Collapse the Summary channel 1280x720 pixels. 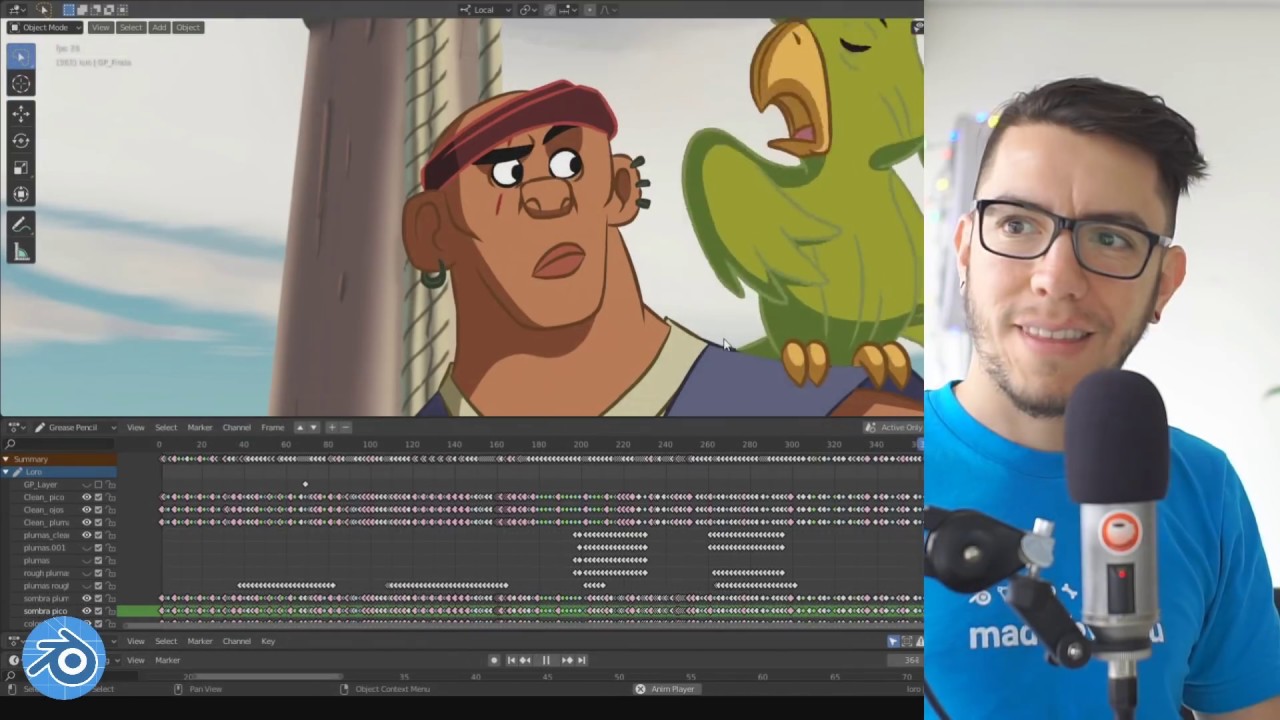click(5, 459)
